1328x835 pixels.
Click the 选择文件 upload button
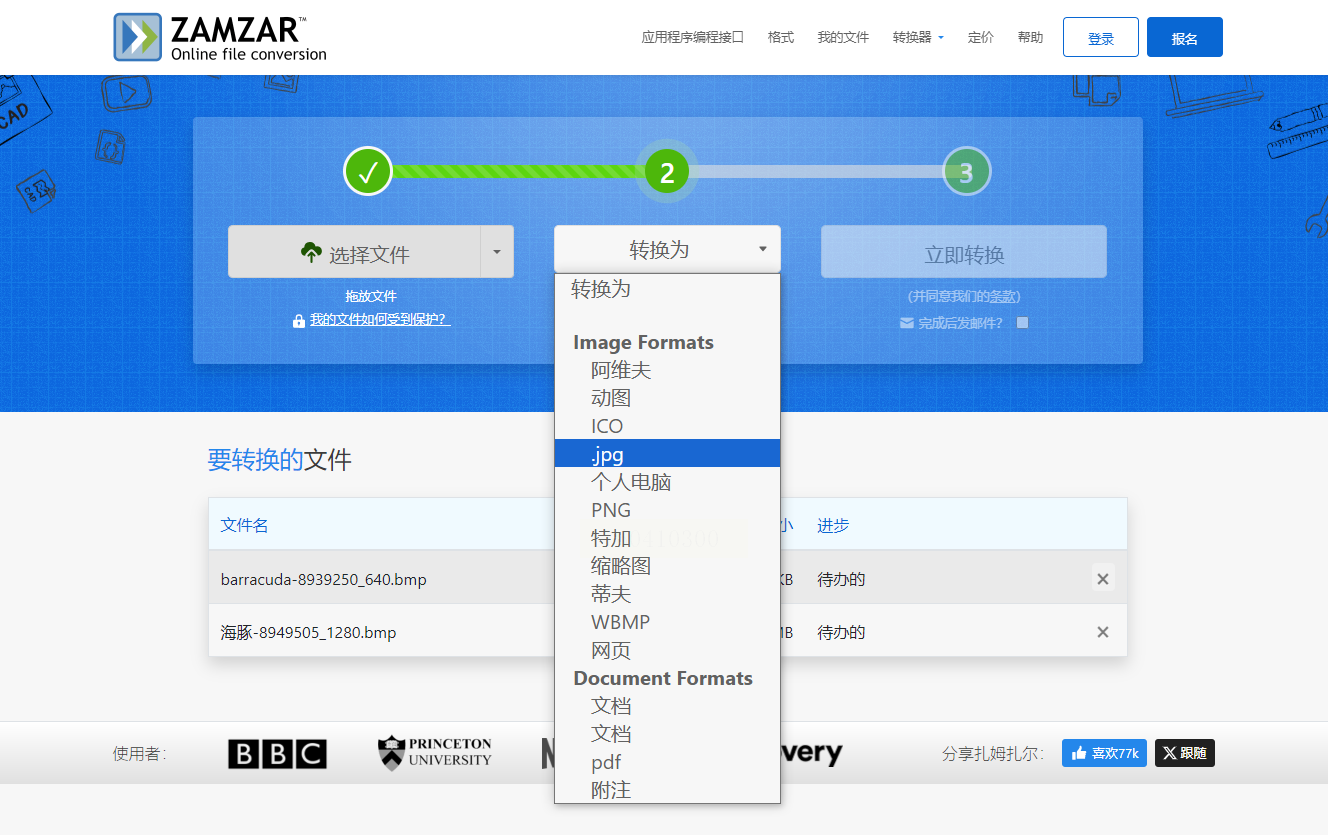click(355, 251)
